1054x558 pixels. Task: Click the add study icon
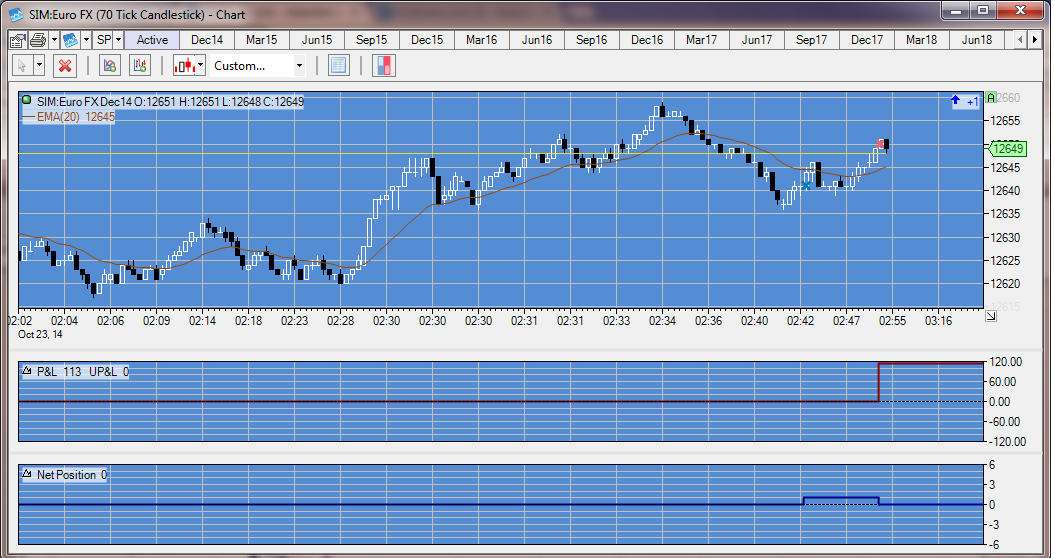110,66
